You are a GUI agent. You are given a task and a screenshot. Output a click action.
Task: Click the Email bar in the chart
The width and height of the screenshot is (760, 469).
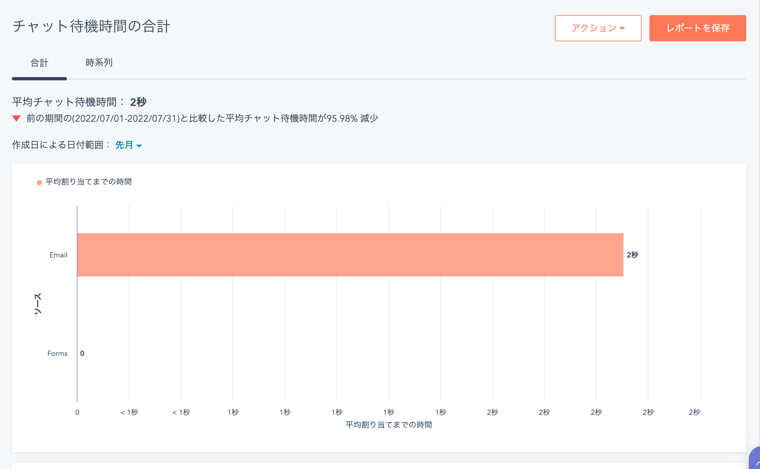coord(350,255)
